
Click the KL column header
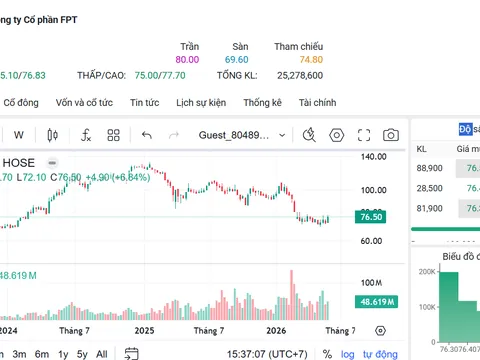point(421,149)
